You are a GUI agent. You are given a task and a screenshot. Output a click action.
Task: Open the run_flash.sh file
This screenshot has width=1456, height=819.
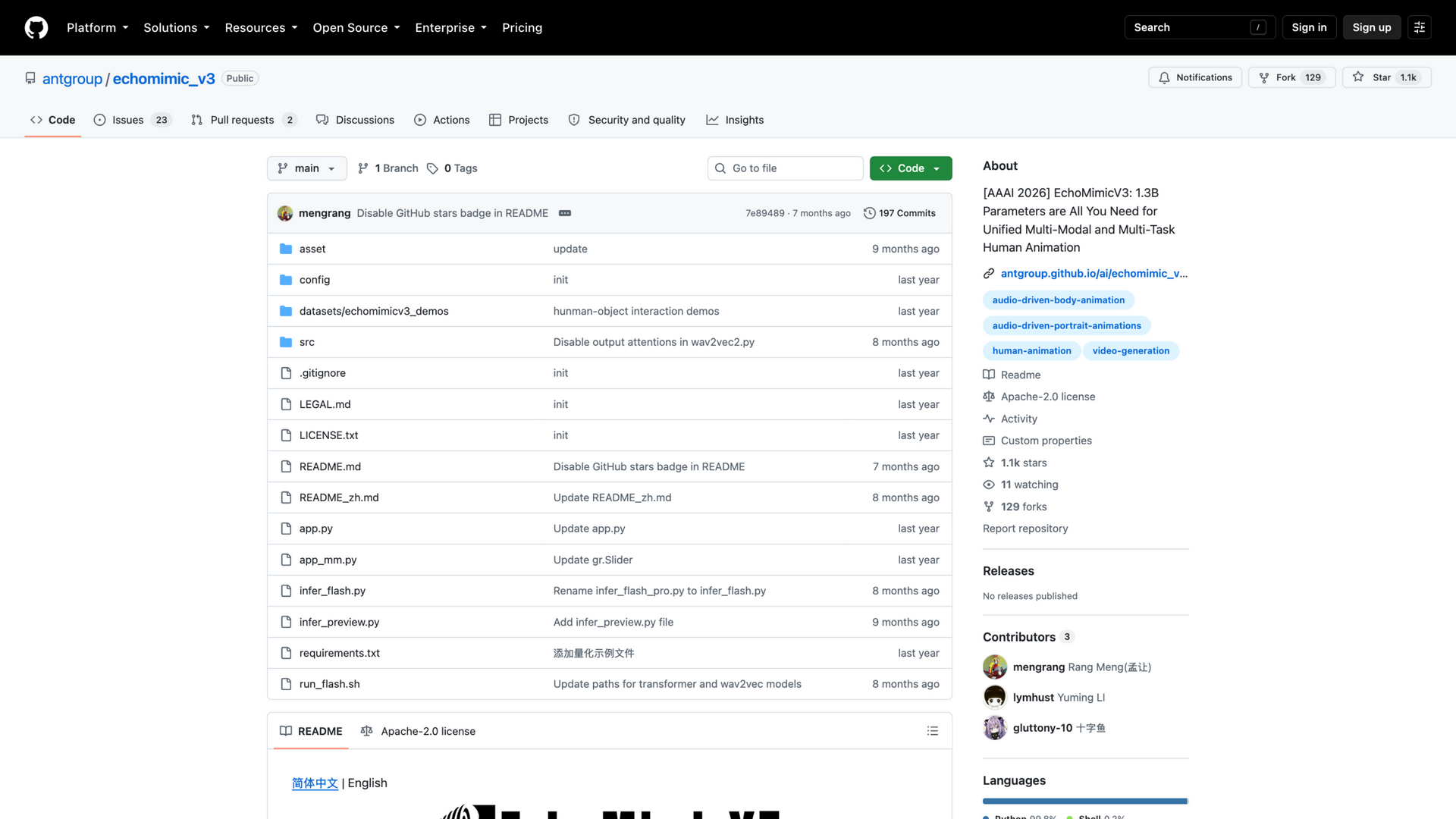(330, 684)
